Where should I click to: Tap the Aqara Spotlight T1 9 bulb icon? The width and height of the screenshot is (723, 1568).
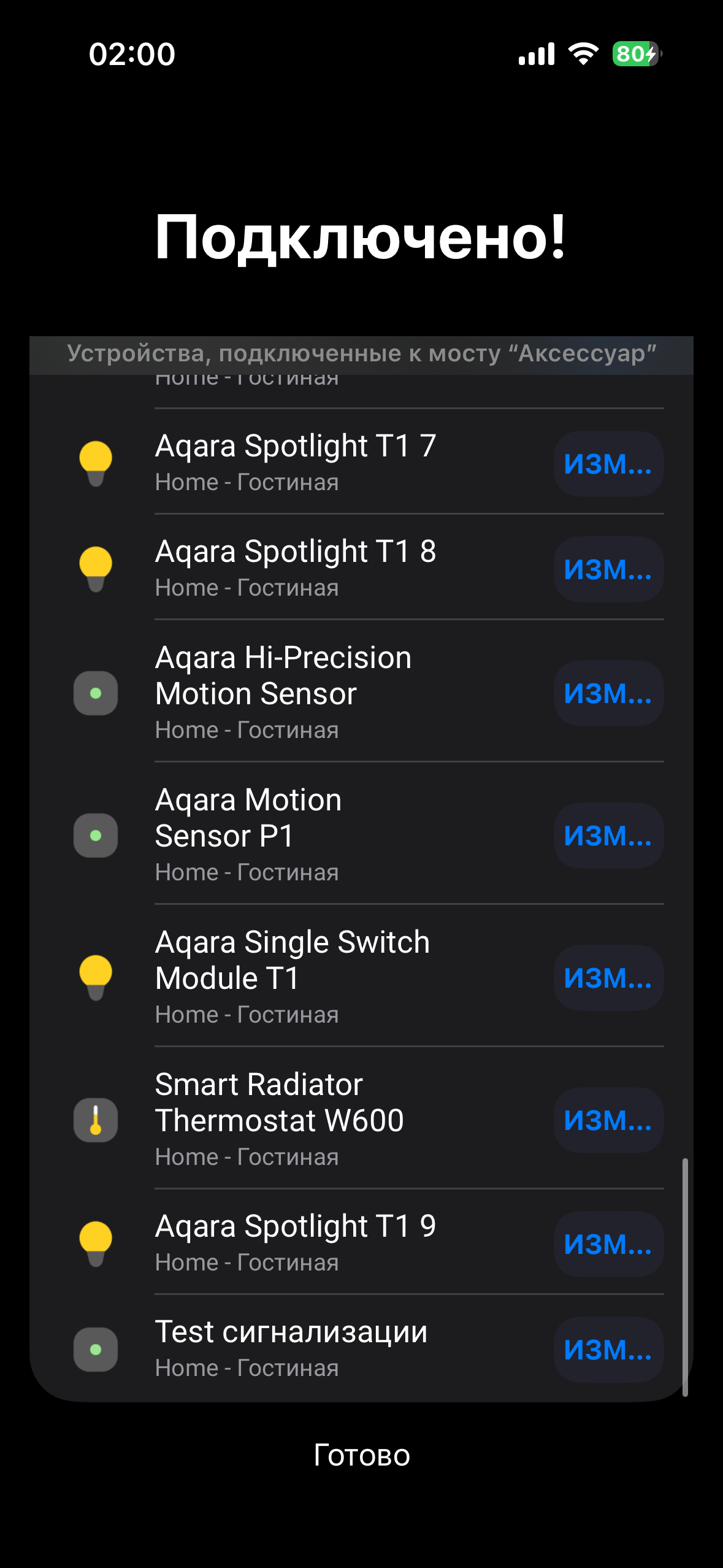coord(96,1243)
